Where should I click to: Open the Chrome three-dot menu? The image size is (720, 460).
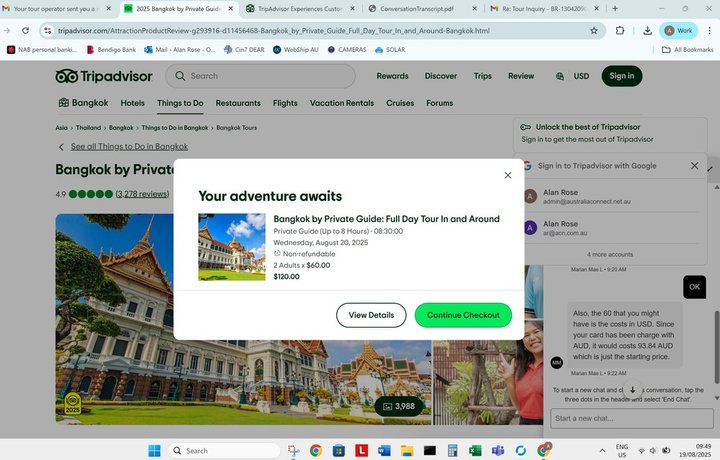709,31
